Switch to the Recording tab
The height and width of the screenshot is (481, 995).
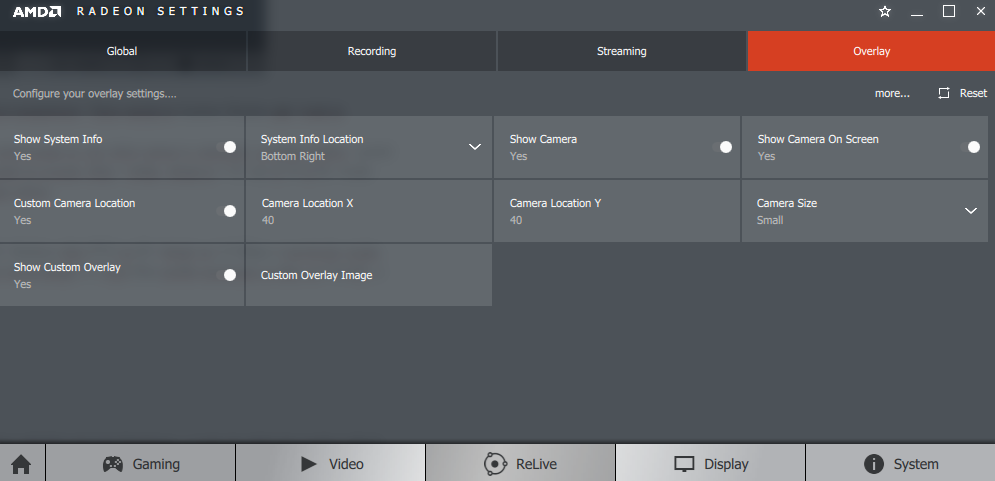coord(372,51)
